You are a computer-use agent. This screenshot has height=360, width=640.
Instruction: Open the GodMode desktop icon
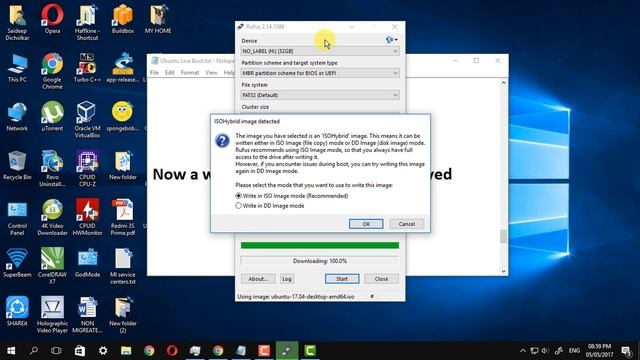pyautogui.click(x=87, y=262)
